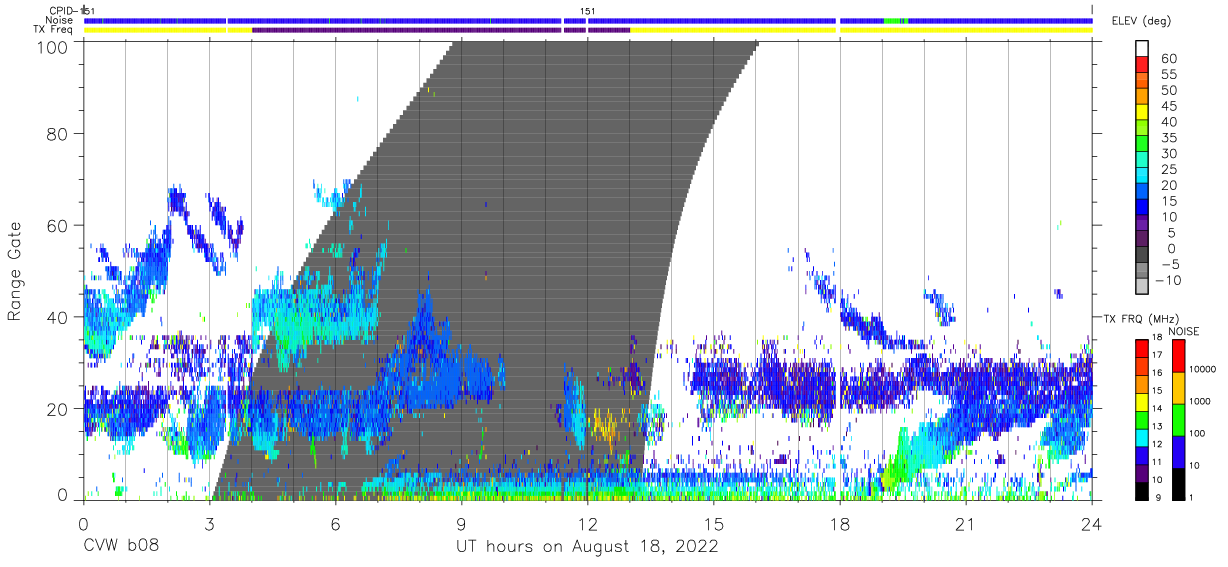Screen dimensions: 1228x567
Task: Click the '10000' label on the NOISE legend
Action: (1205, 369)
